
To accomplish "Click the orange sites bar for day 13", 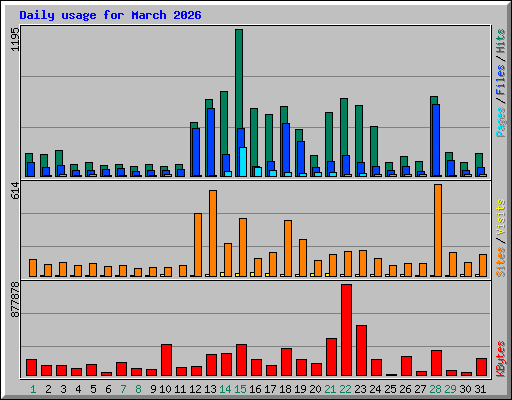I will click(213, 233).
